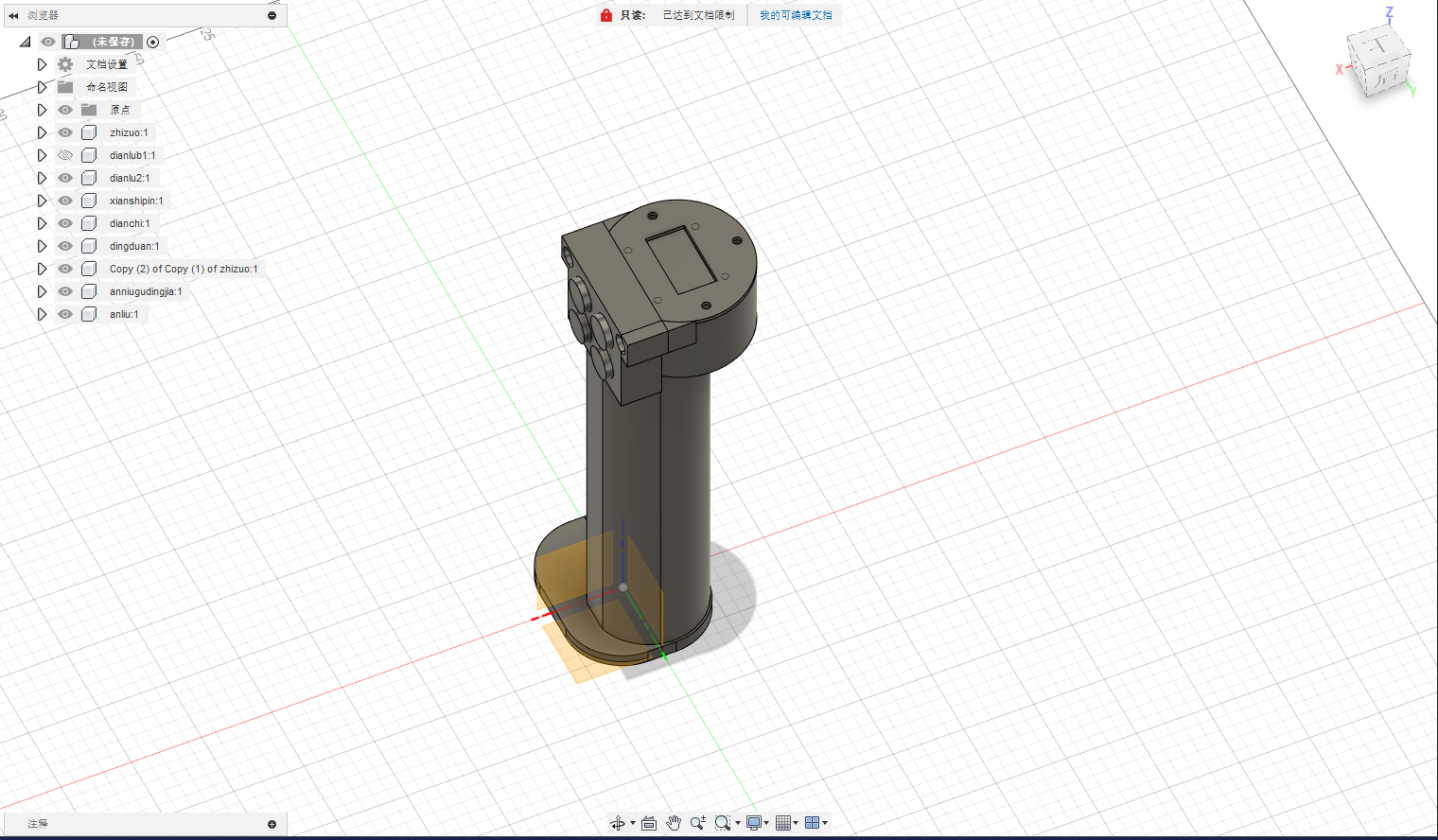Select xianshipin:1 in the browser

(x=136, y=201)
